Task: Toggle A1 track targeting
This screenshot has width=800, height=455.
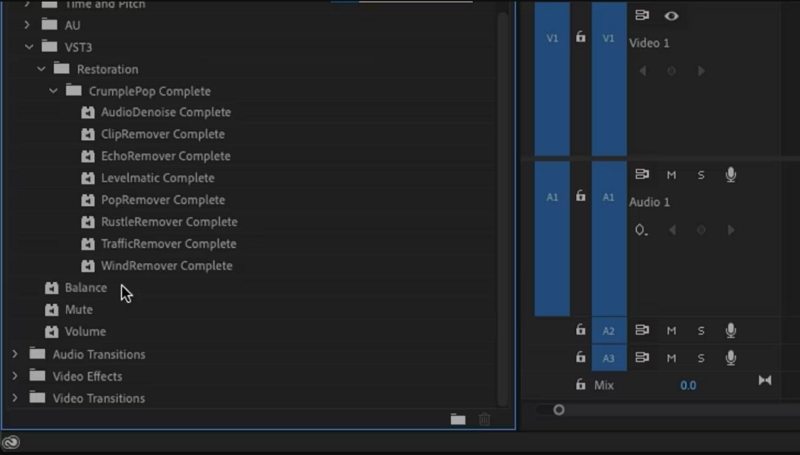Action: [609, 239]
